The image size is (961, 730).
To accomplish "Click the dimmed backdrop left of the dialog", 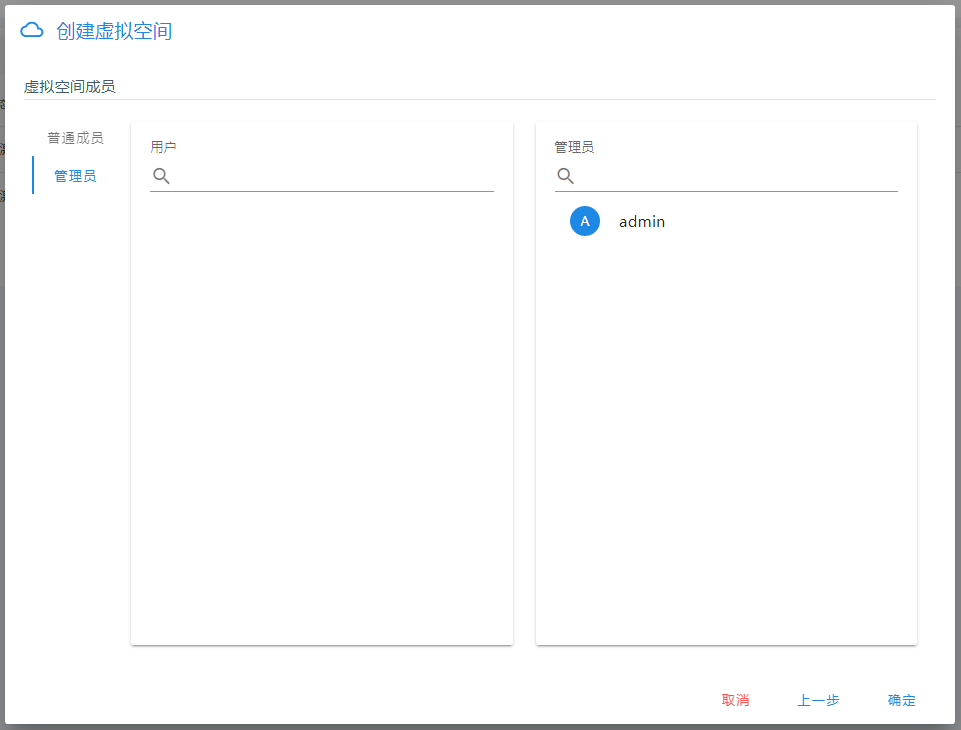I will pos(2,400).
